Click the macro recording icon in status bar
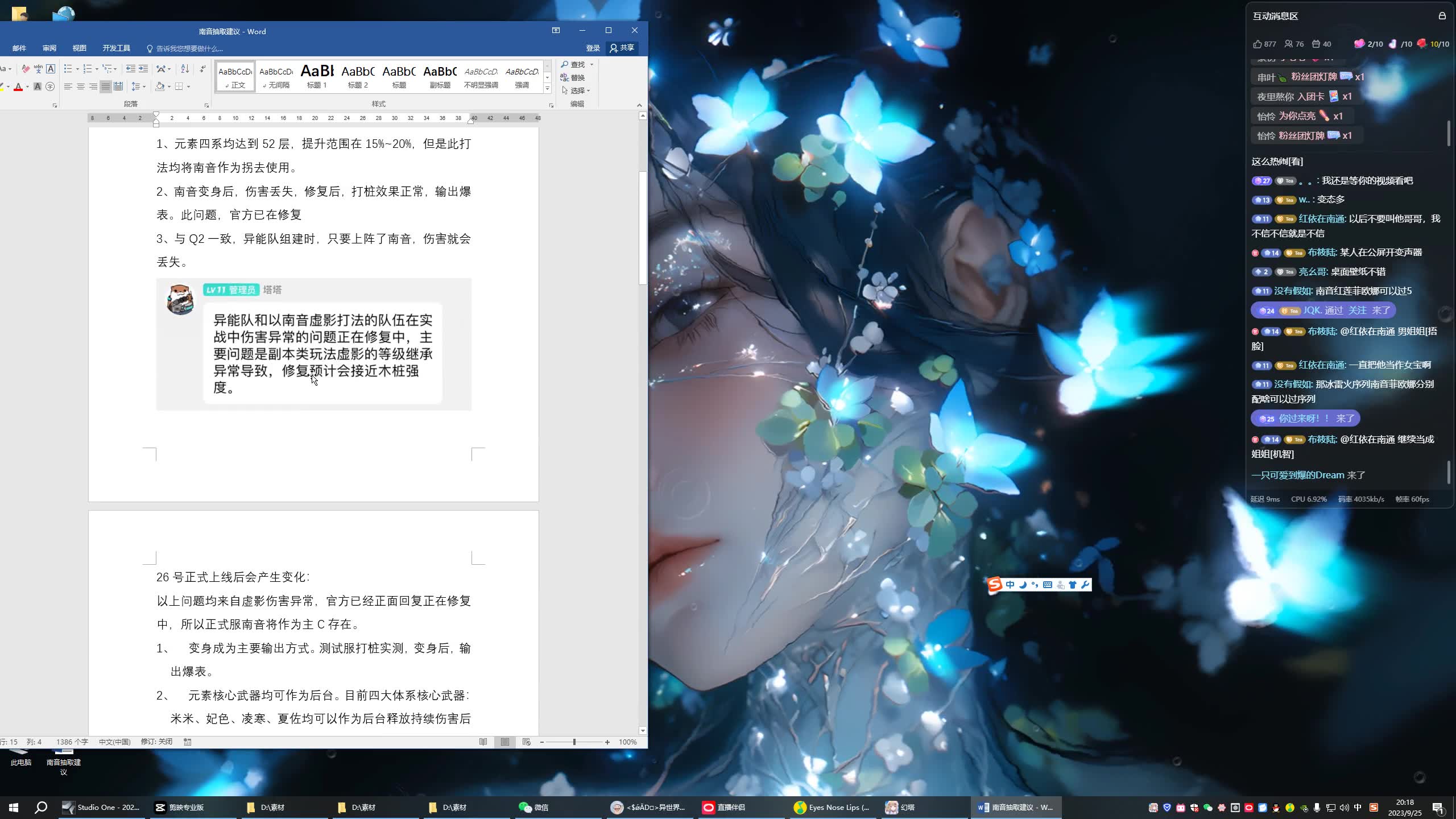 pos(187,742)
